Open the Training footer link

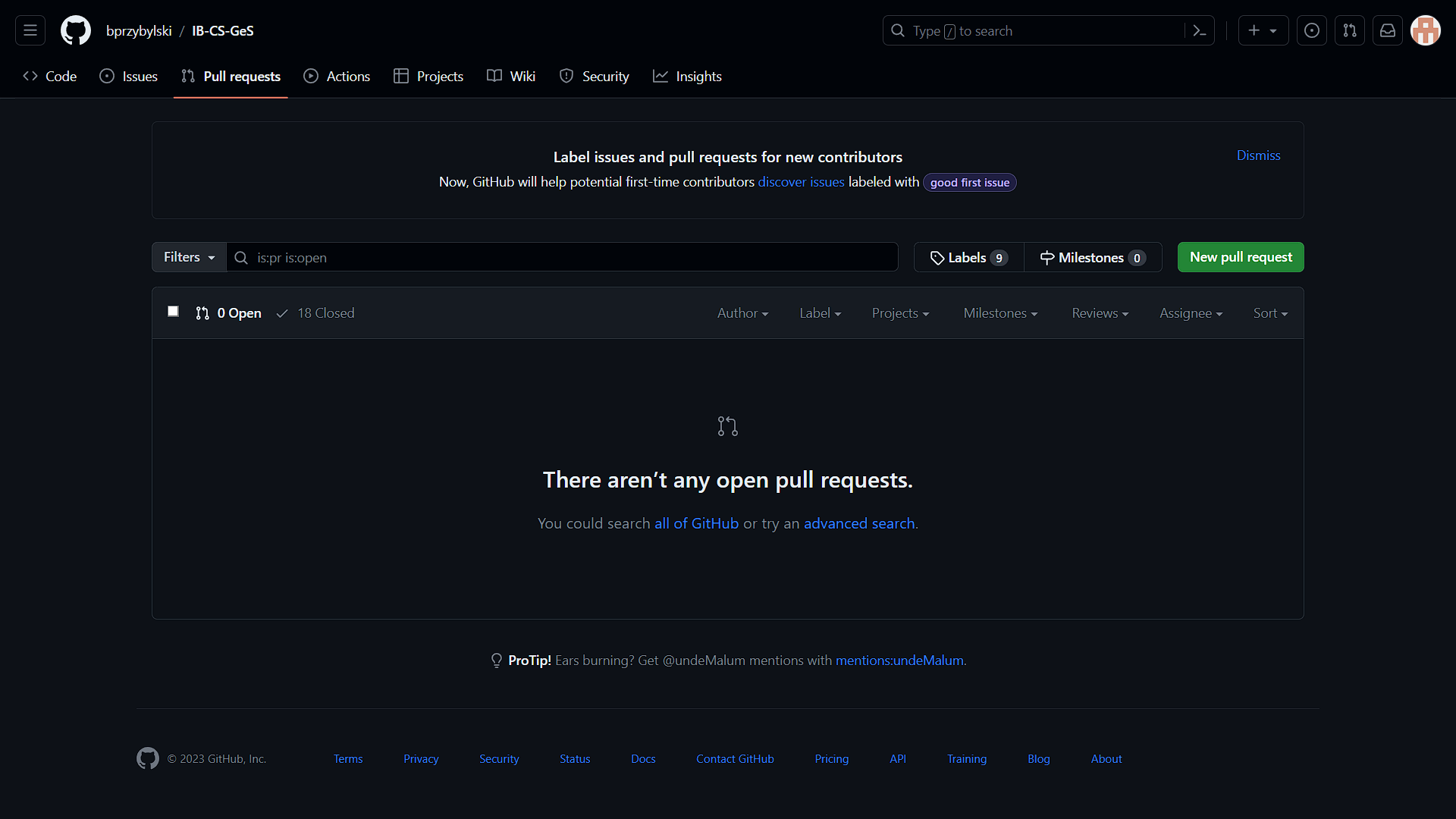click(967, 759)
